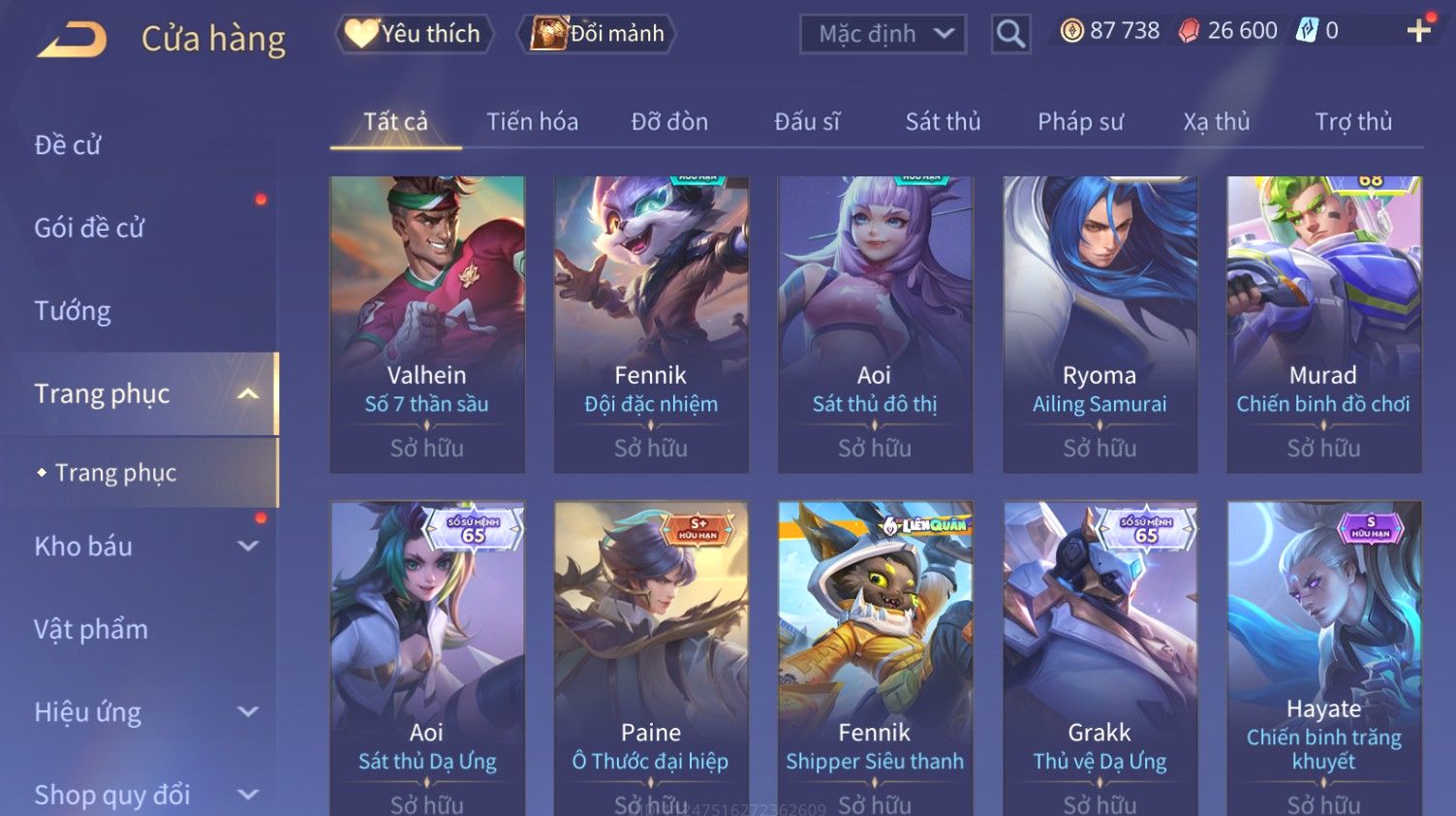Viewport: 1456px width, 816px height.
Task: Switch to the Sát thủ tab
Action: (x=943, y=121)
